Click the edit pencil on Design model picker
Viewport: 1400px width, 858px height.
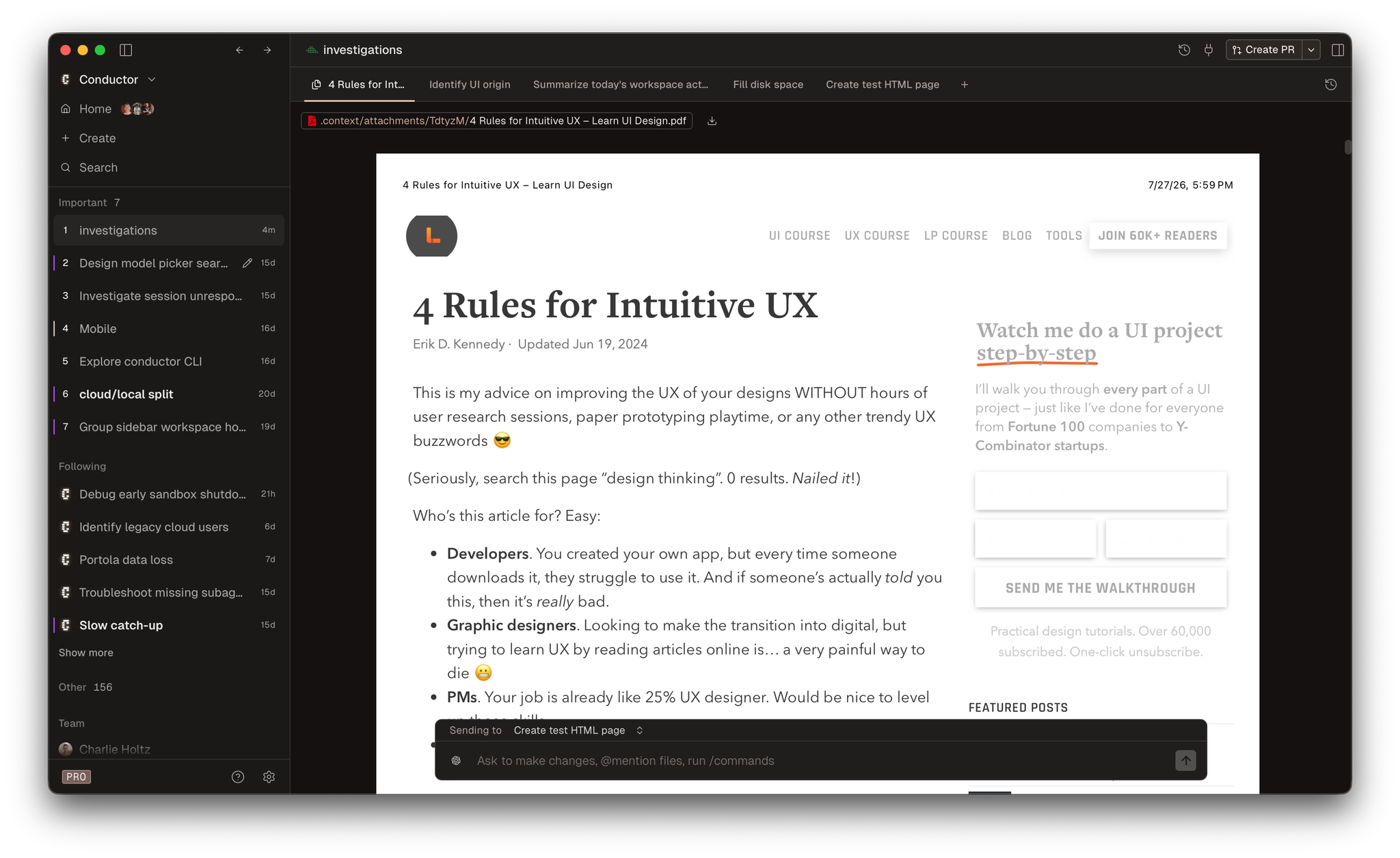pos(247,263)
